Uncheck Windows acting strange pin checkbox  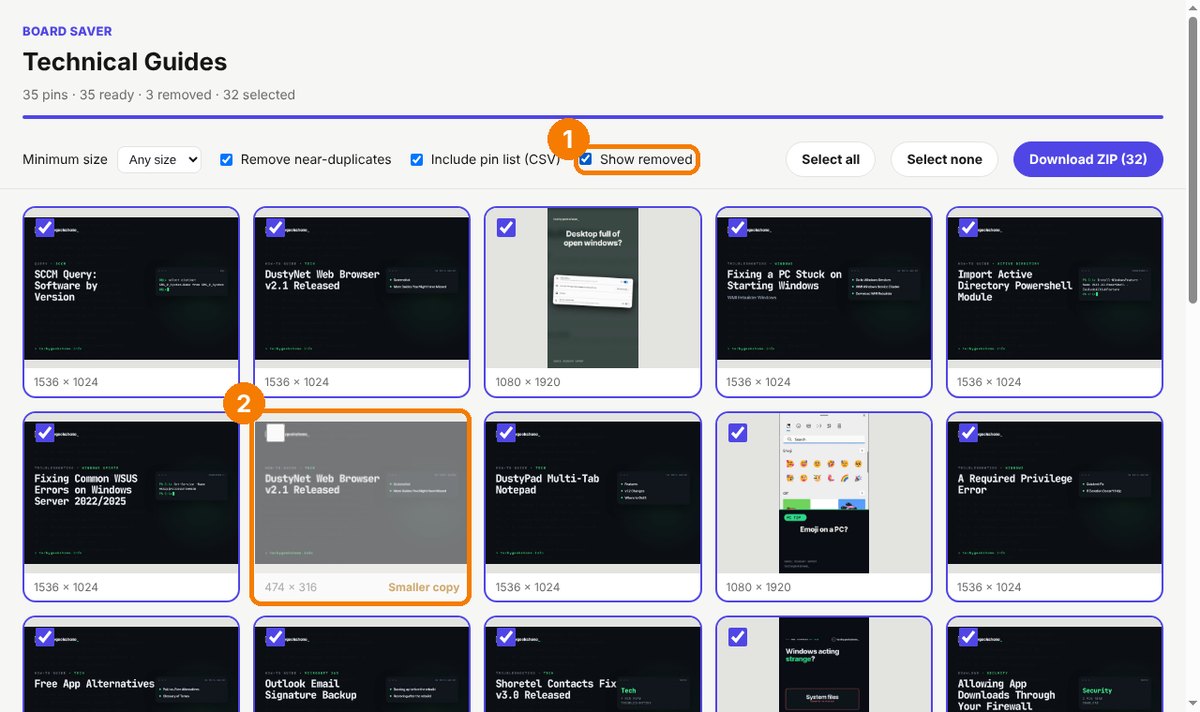[737, 637]
